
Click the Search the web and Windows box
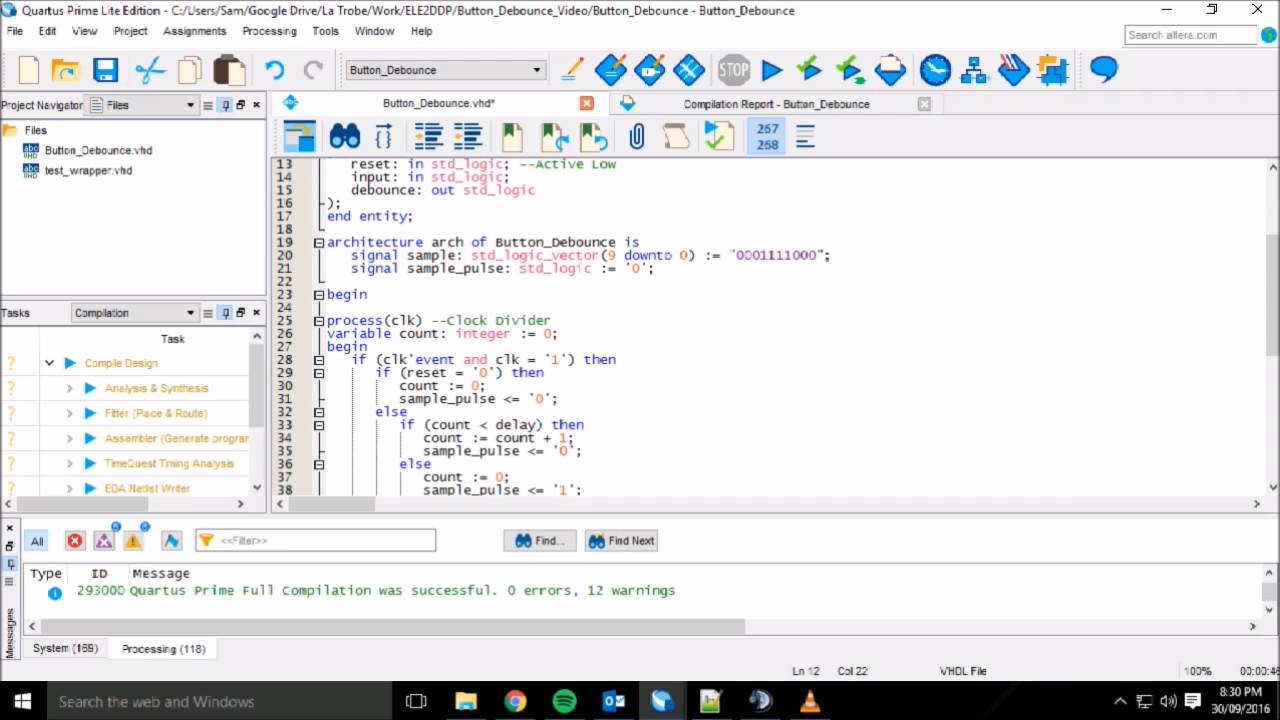pyautogui.click(x=222, y=701)
